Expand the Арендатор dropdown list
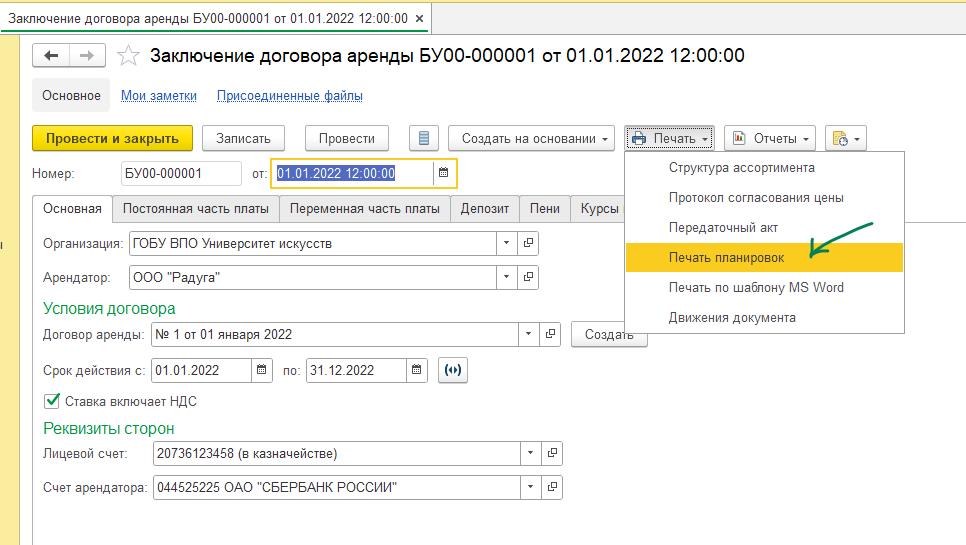The width and height of the screenshot is (966, 545). tap(507, 277)
